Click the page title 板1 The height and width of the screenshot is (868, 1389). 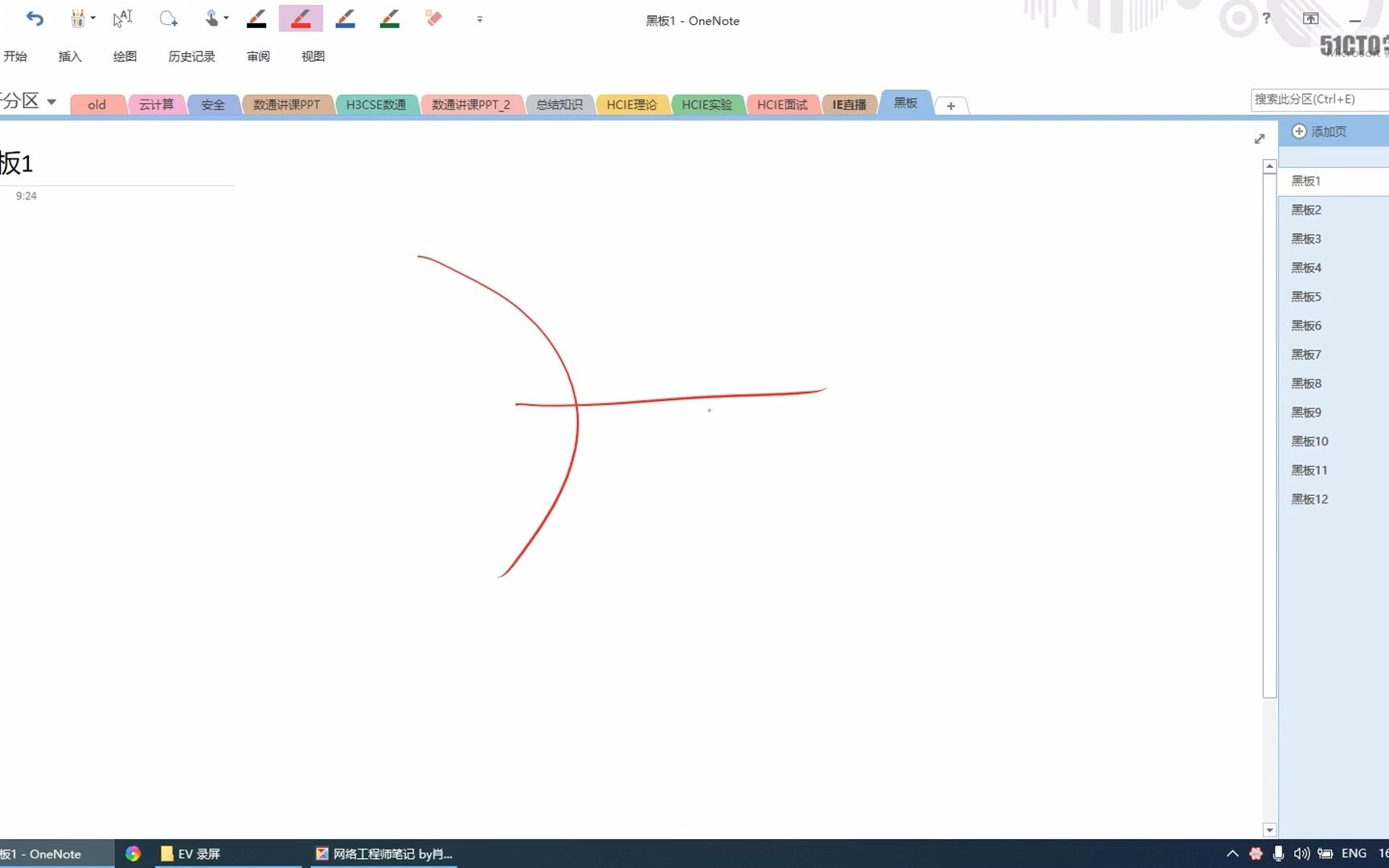pyautogui.click(x=16, y=163)
